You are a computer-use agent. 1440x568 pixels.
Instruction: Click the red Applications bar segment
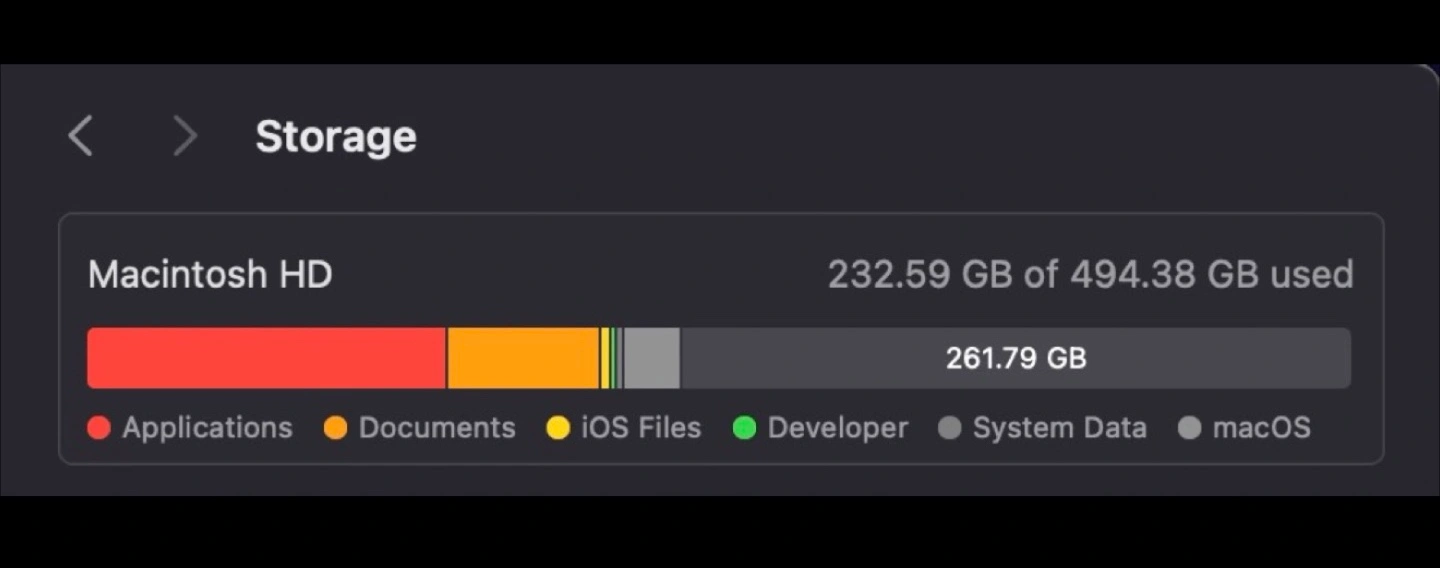pyautogui.click(x=266, y=358)
